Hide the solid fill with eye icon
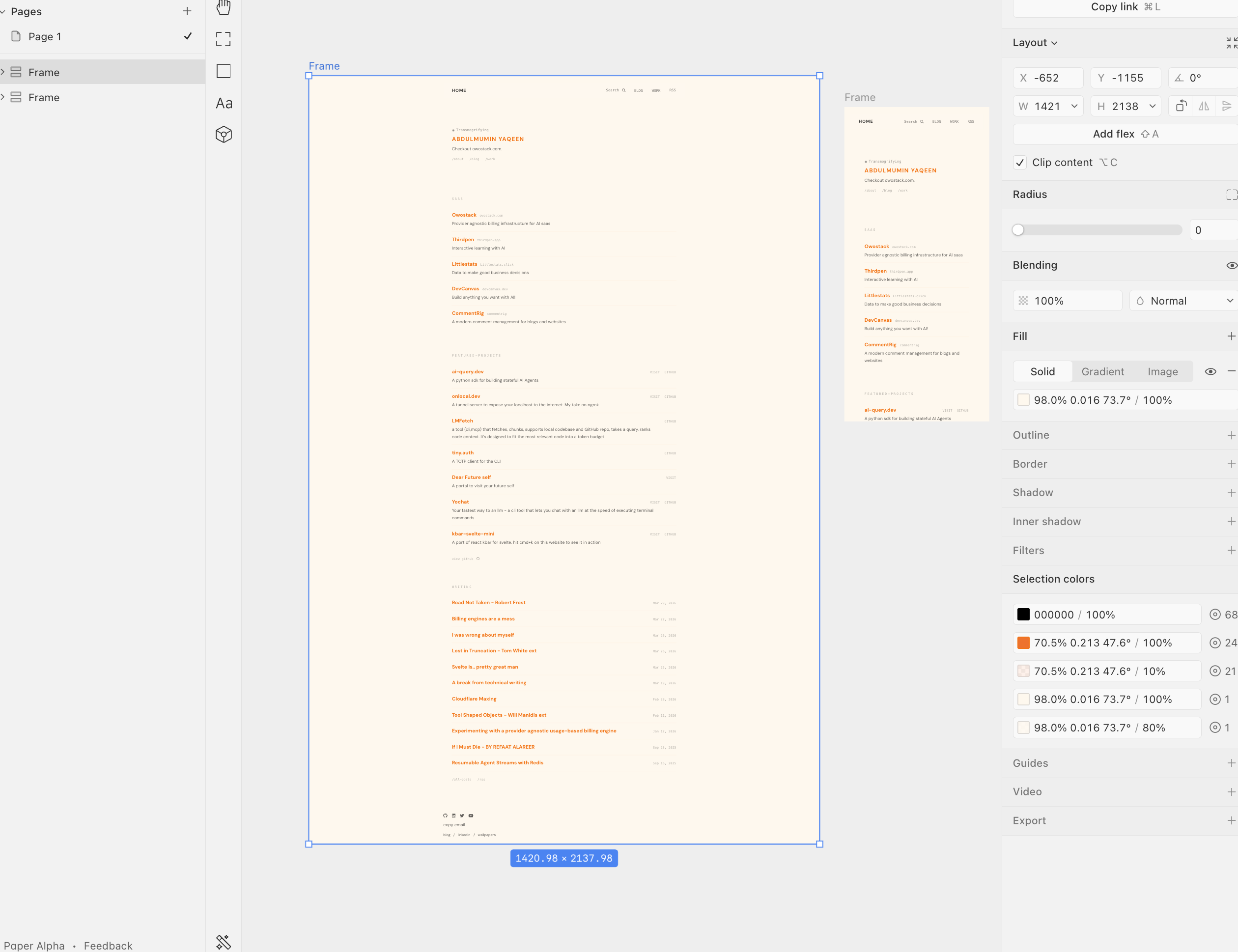 click(x=1210, y=372)
